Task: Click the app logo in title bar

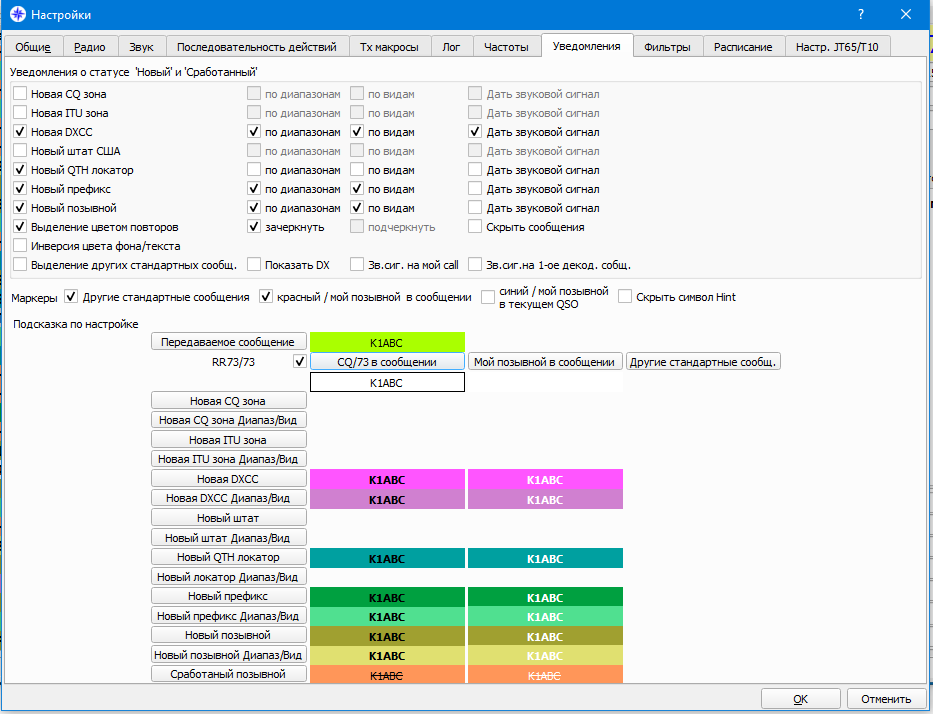Action: tap(18, 14)
